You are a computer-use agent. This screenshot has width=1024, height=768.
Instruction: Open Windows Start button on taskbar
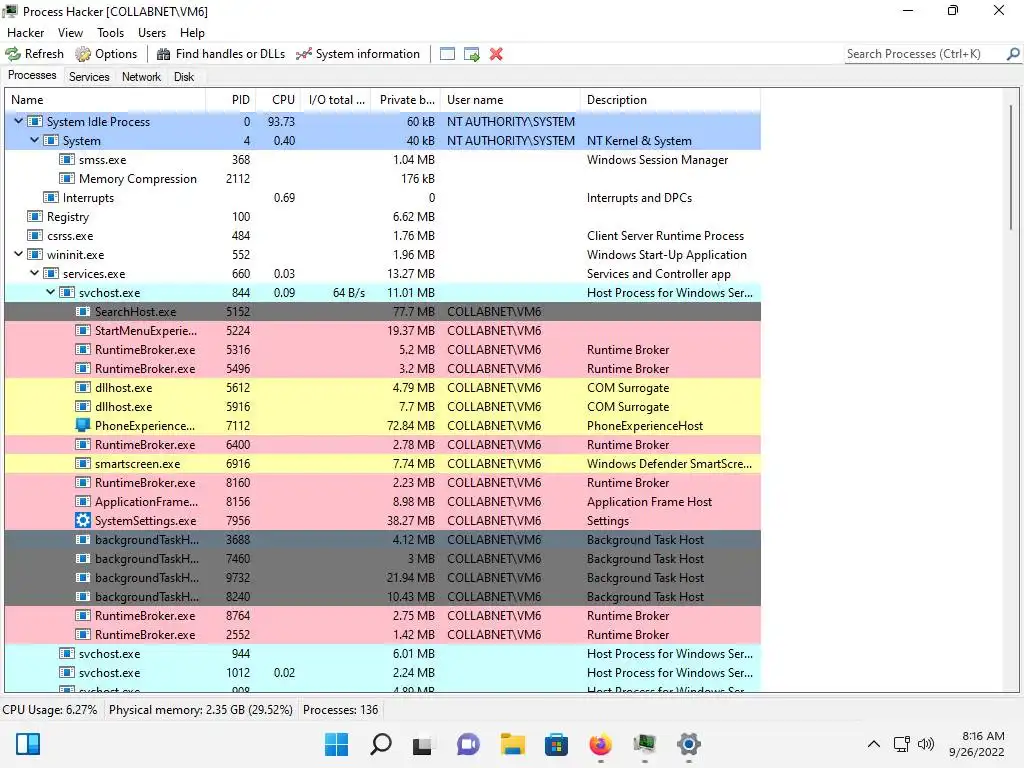coord(336,744)
